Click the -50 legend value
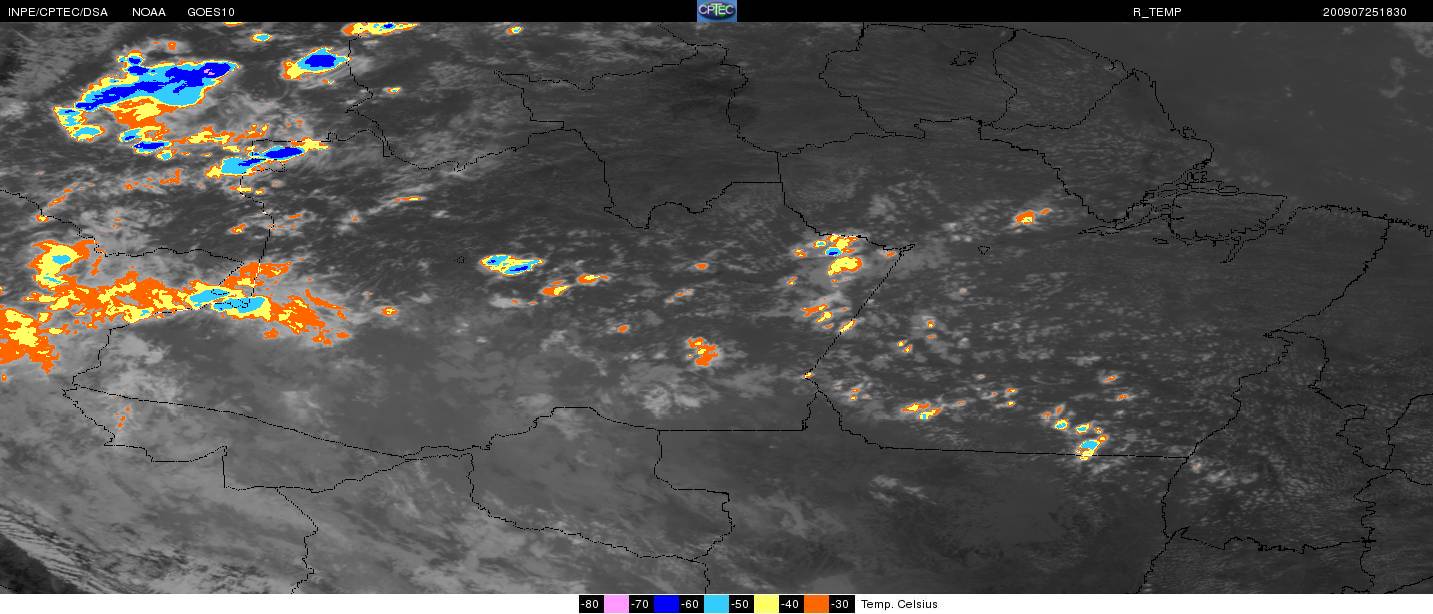1433x614 pixels. tap(741, 604)
